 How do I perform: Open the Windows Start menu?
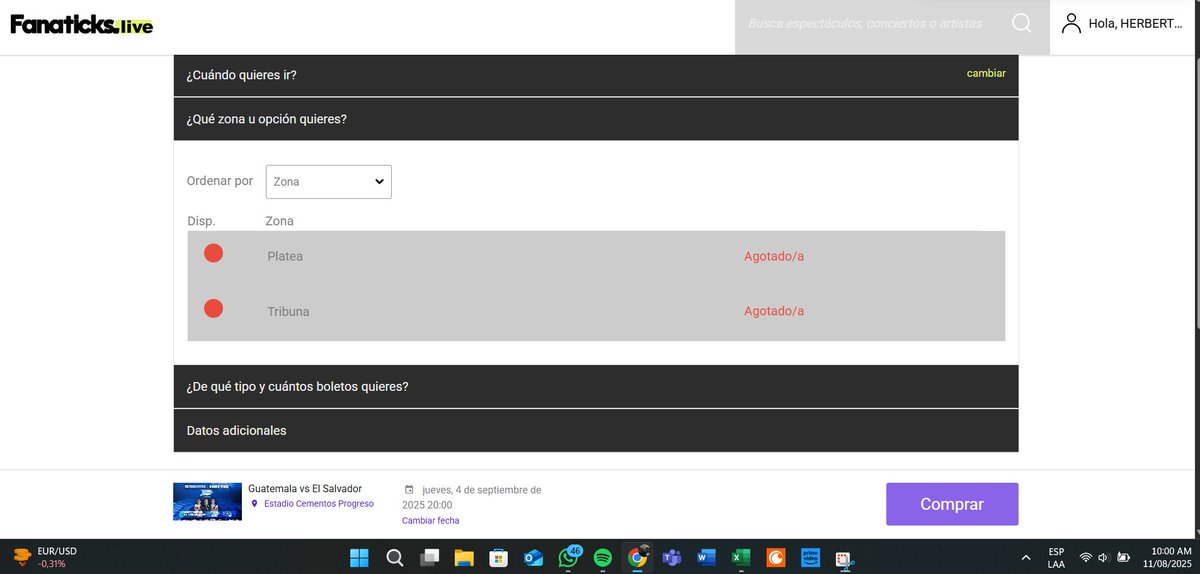(x=359, y=557)
